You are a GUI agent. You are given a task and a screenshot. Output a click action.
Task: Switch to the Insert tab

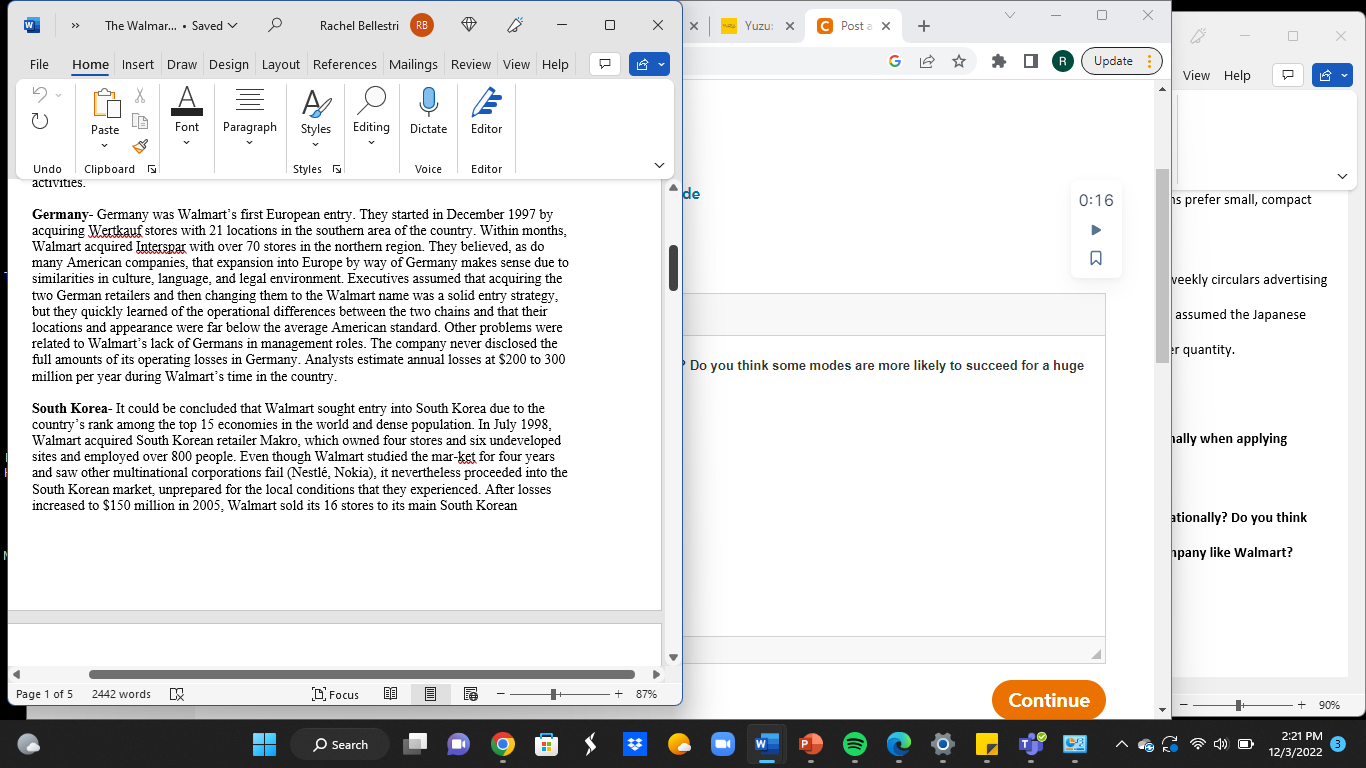click(x=138, y=64)
